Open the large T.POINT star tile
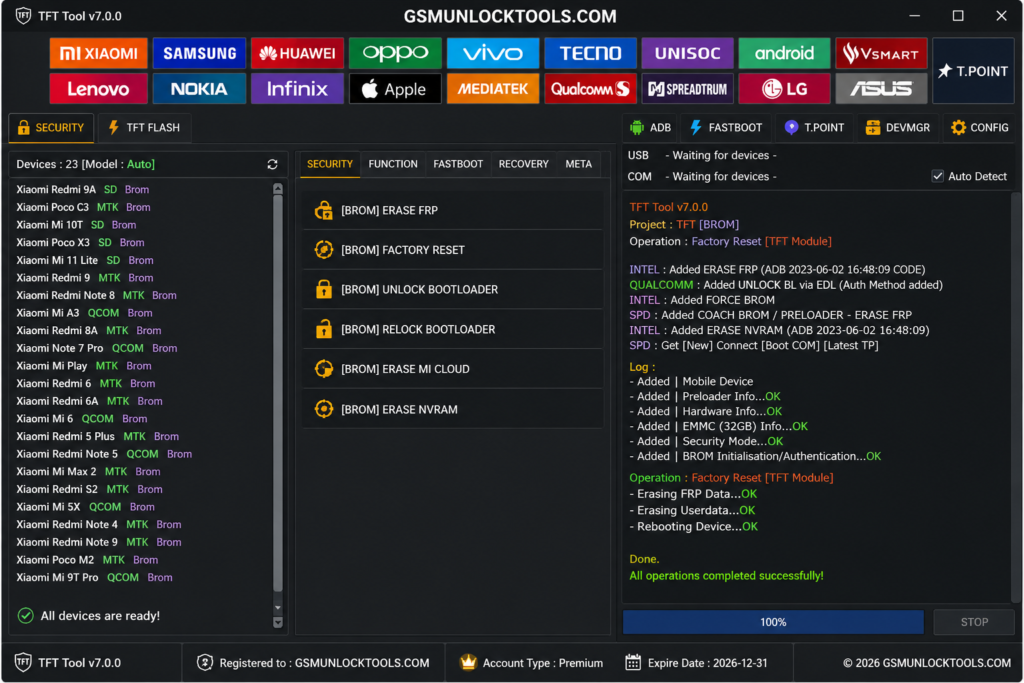 pyautogui.click(x=973, y=71)
